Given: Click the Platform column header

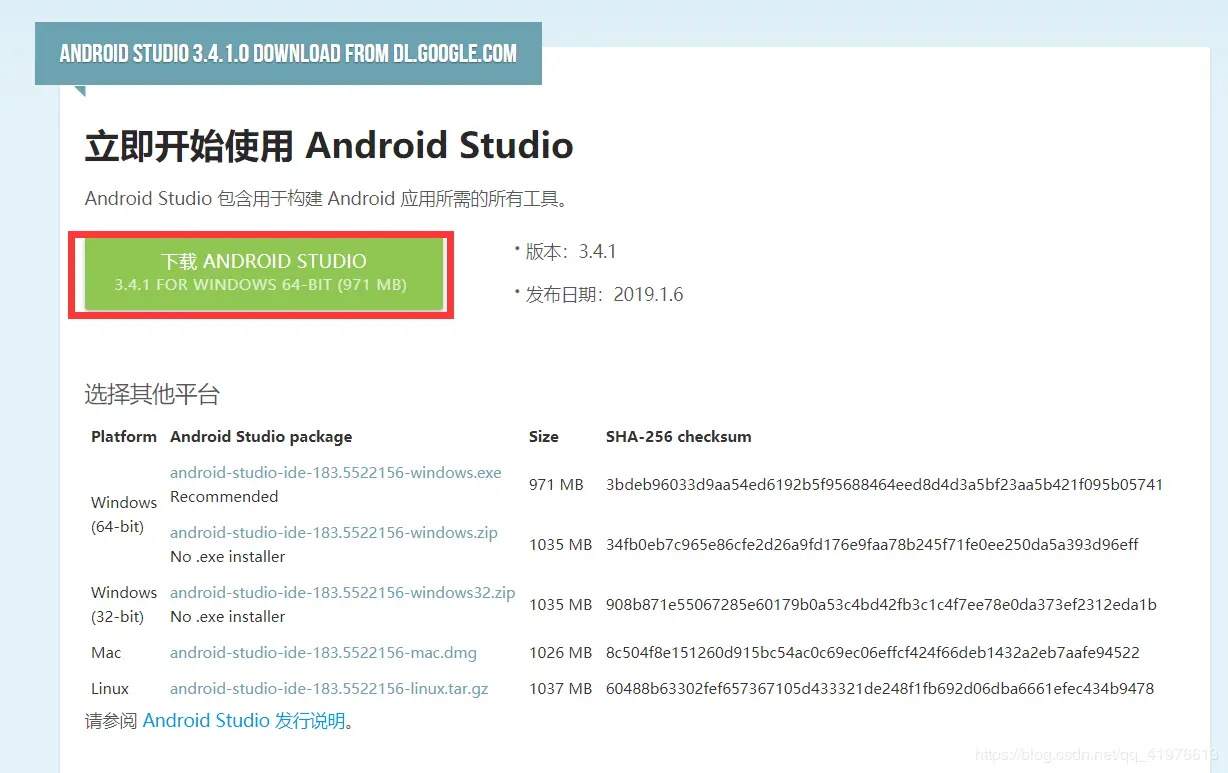Looking at the screenshot, I should point(124,436).
